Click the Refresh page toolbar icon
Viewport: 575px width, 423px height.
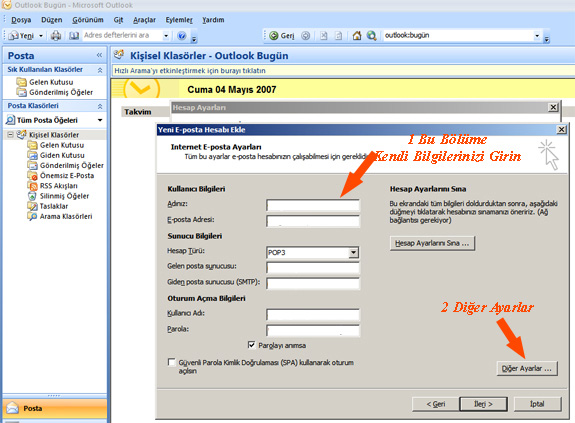click(338, 36)
